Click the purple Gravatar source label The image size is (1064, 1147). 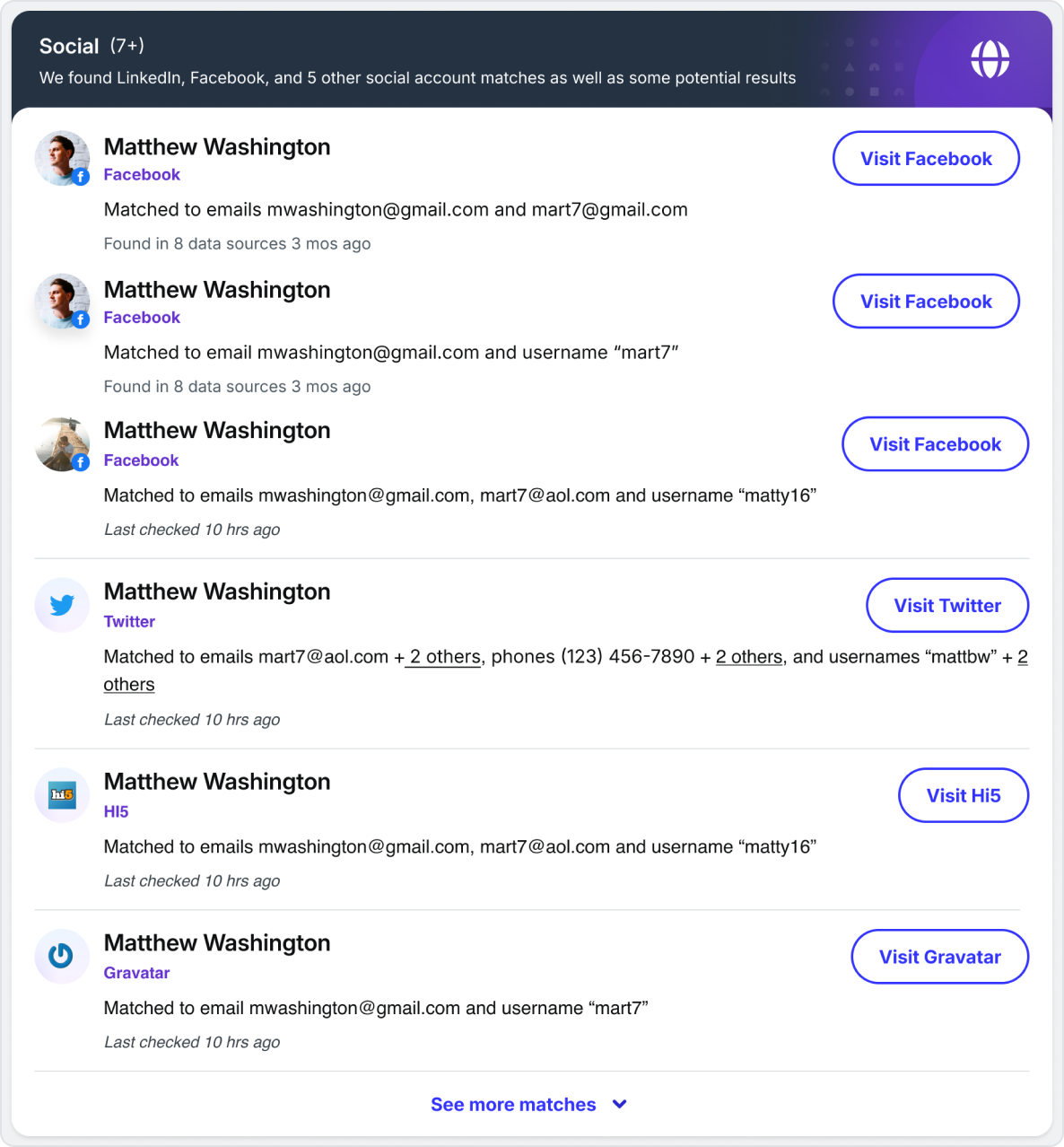click(136, 973)
